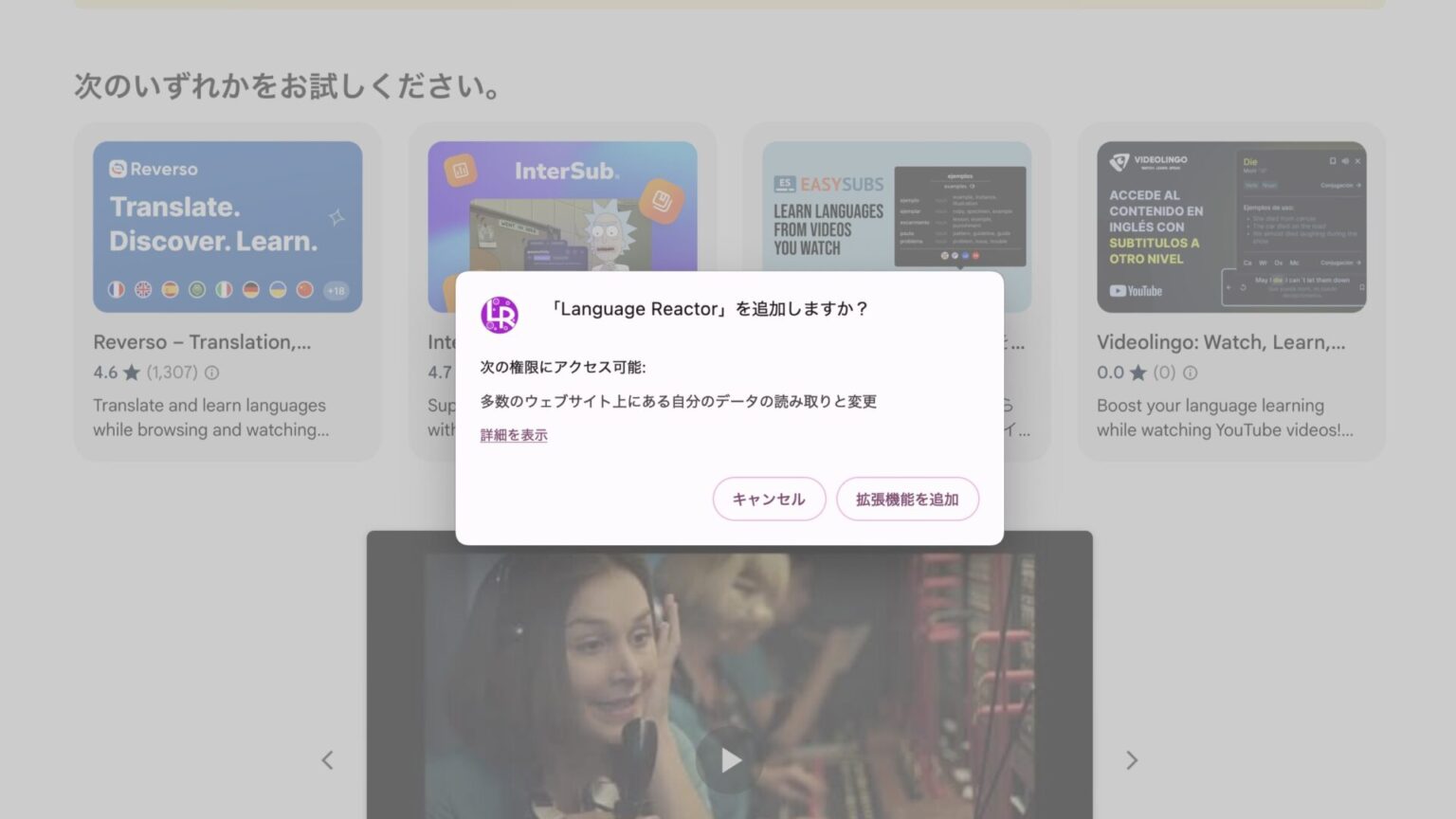Click the ES EasySubs logo icon
The height and width of the screenshot is (819, 1456).
pos(785,184)
